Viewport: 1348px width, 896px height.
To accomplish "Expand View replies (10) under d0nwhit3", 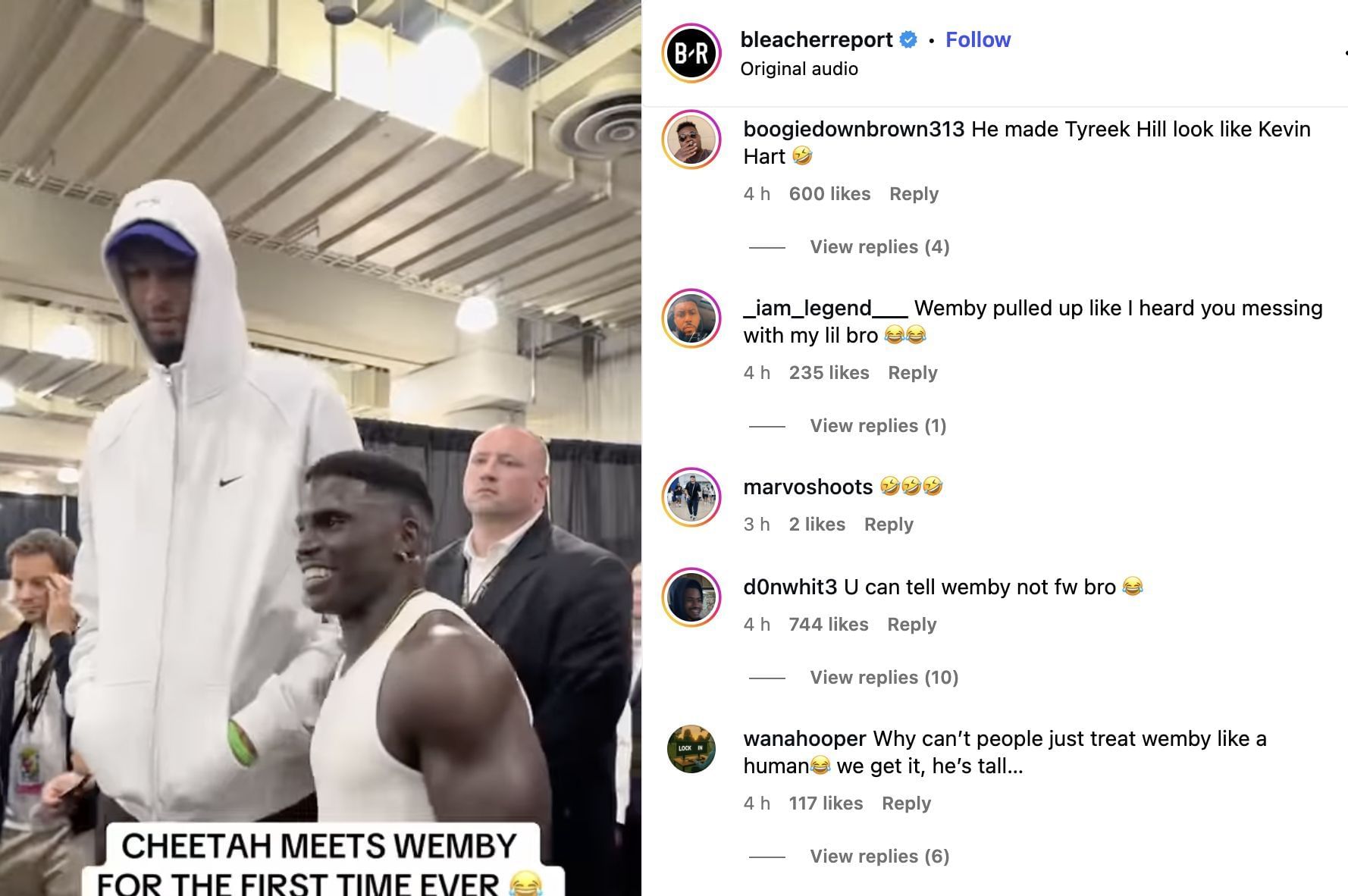I will 884,678.
